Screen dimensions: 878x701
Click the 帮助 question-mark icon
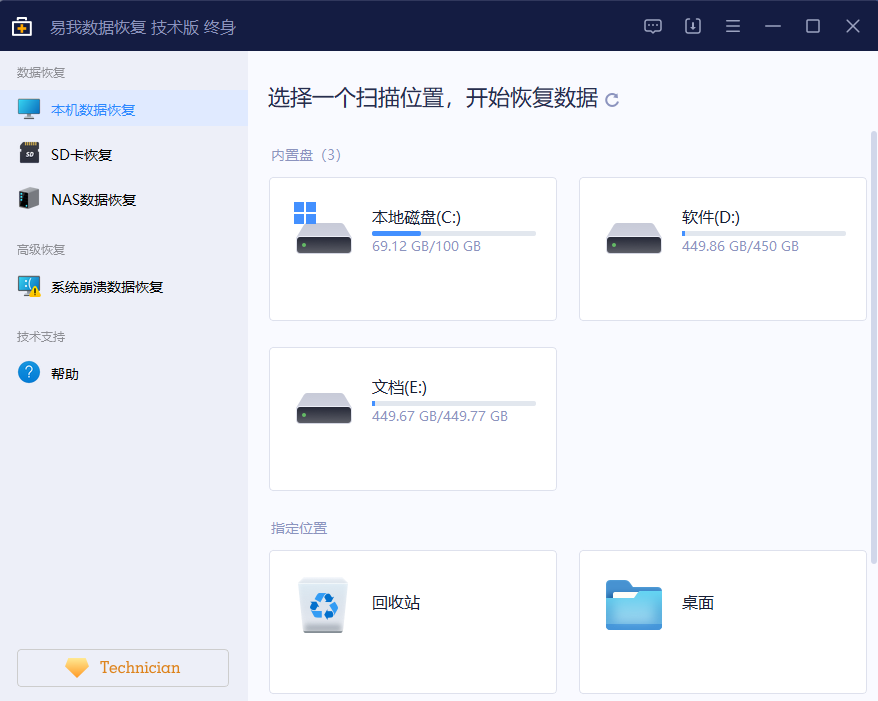(x=28, y=372)
